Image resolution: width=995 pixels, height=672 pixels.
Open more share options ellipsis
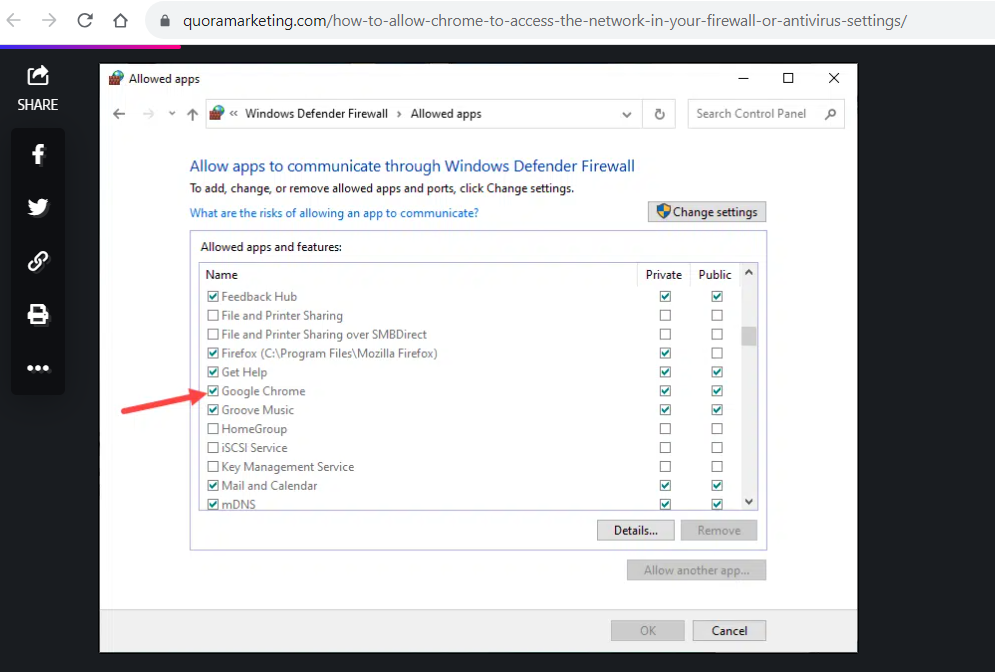tap(38, 368)
